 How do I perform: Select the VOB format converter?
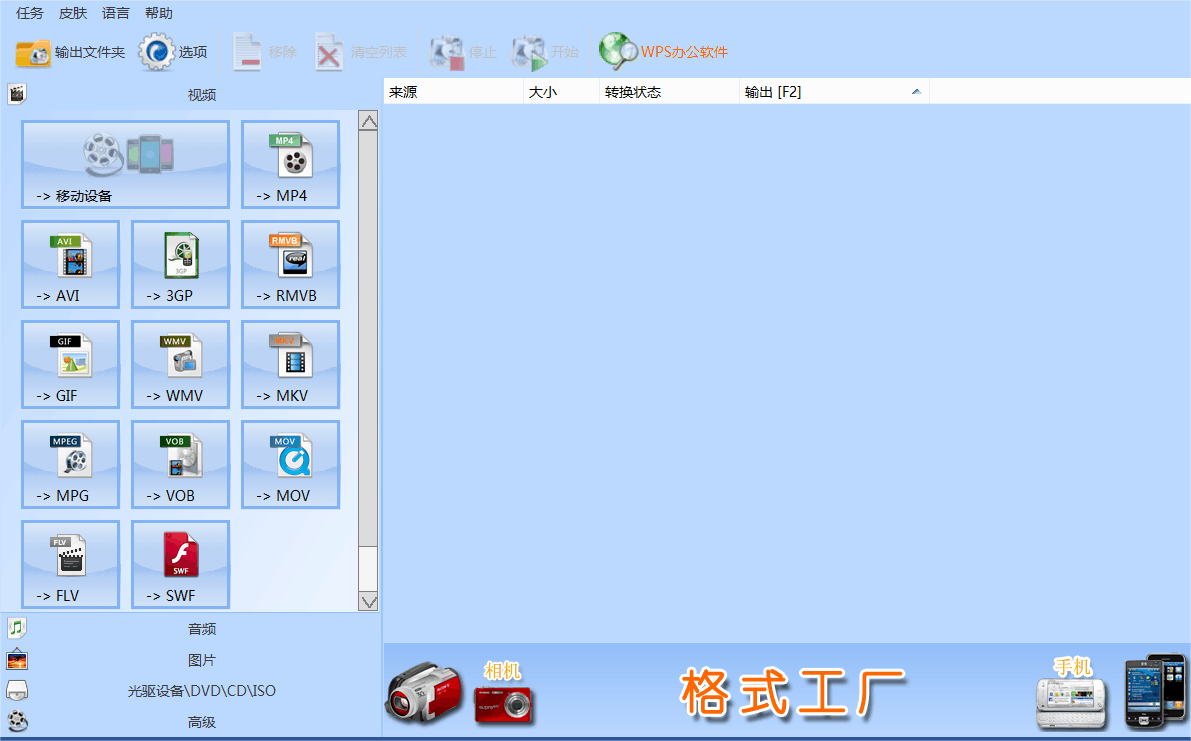180,464
